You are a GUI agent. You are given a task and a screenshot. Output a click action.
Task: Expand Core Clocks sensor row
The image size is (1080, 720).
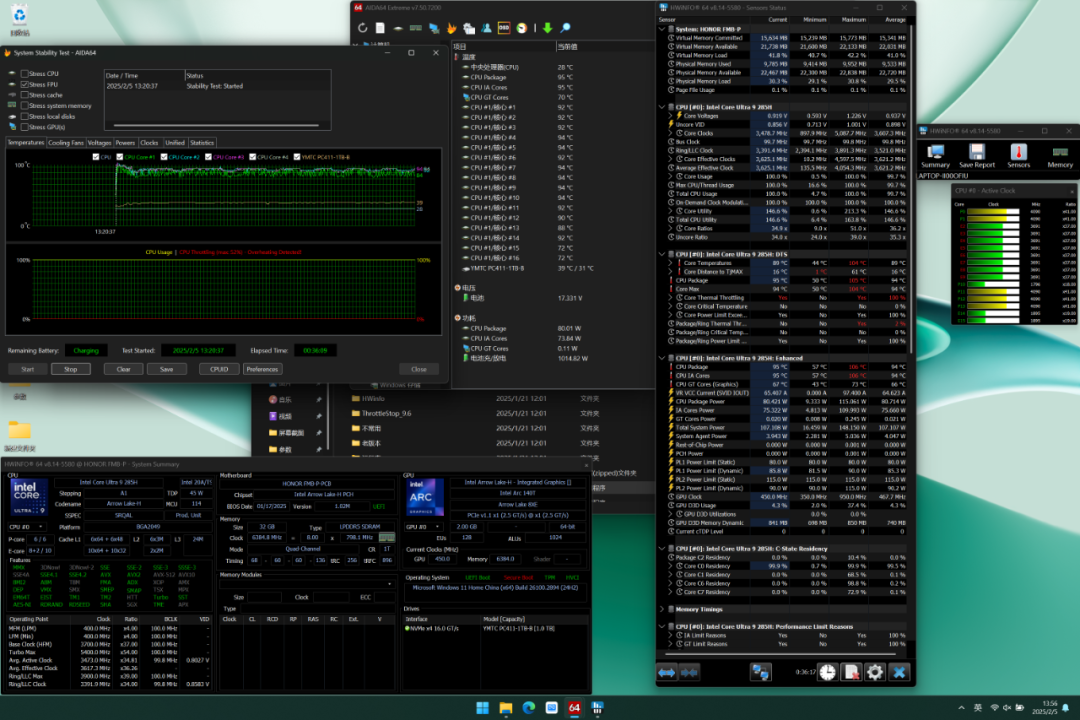click(670, 133)
